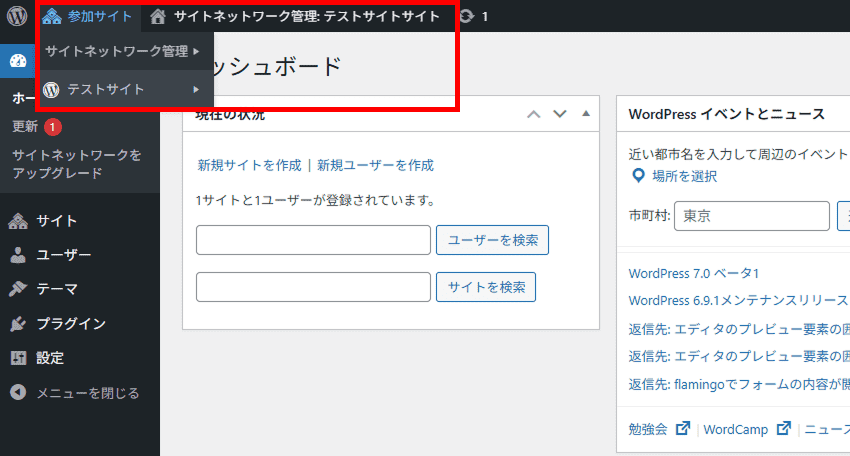Click the dashboard gauge icon in sidebar
Screen dimensions: 850x456
(18, 61)
